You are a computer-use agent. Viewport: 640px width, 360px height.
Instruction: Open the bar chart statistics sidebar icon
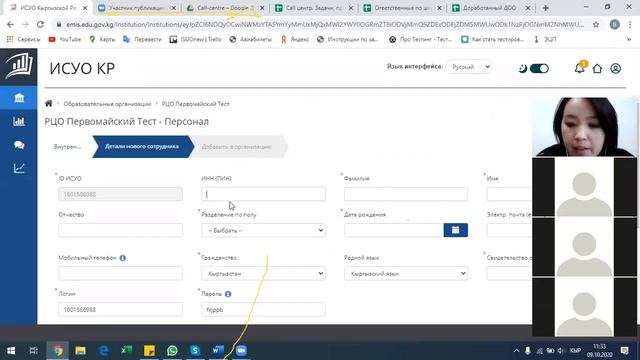tap(19, 121)
